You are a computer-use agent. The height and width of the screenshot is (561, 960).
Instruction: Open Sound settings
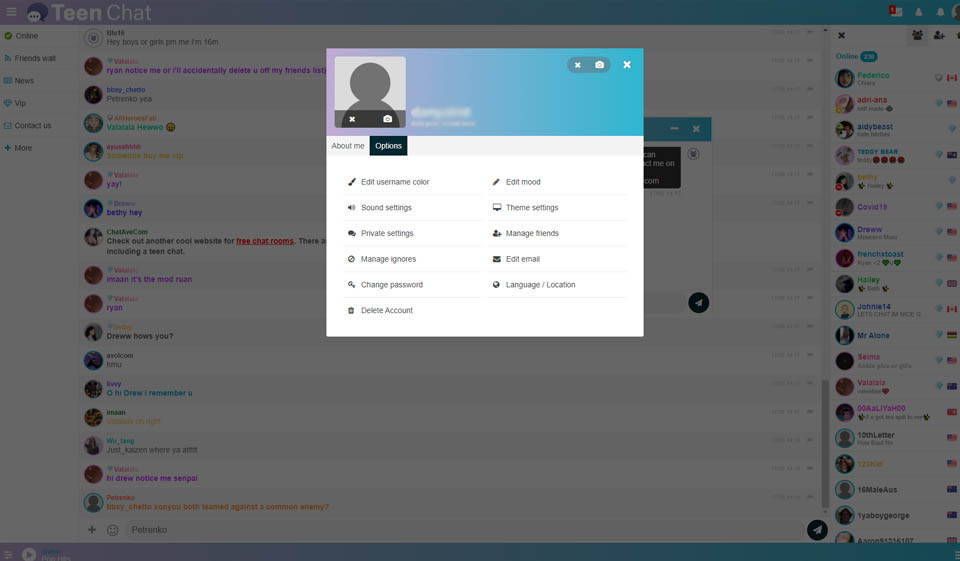[x=385, y=208]
